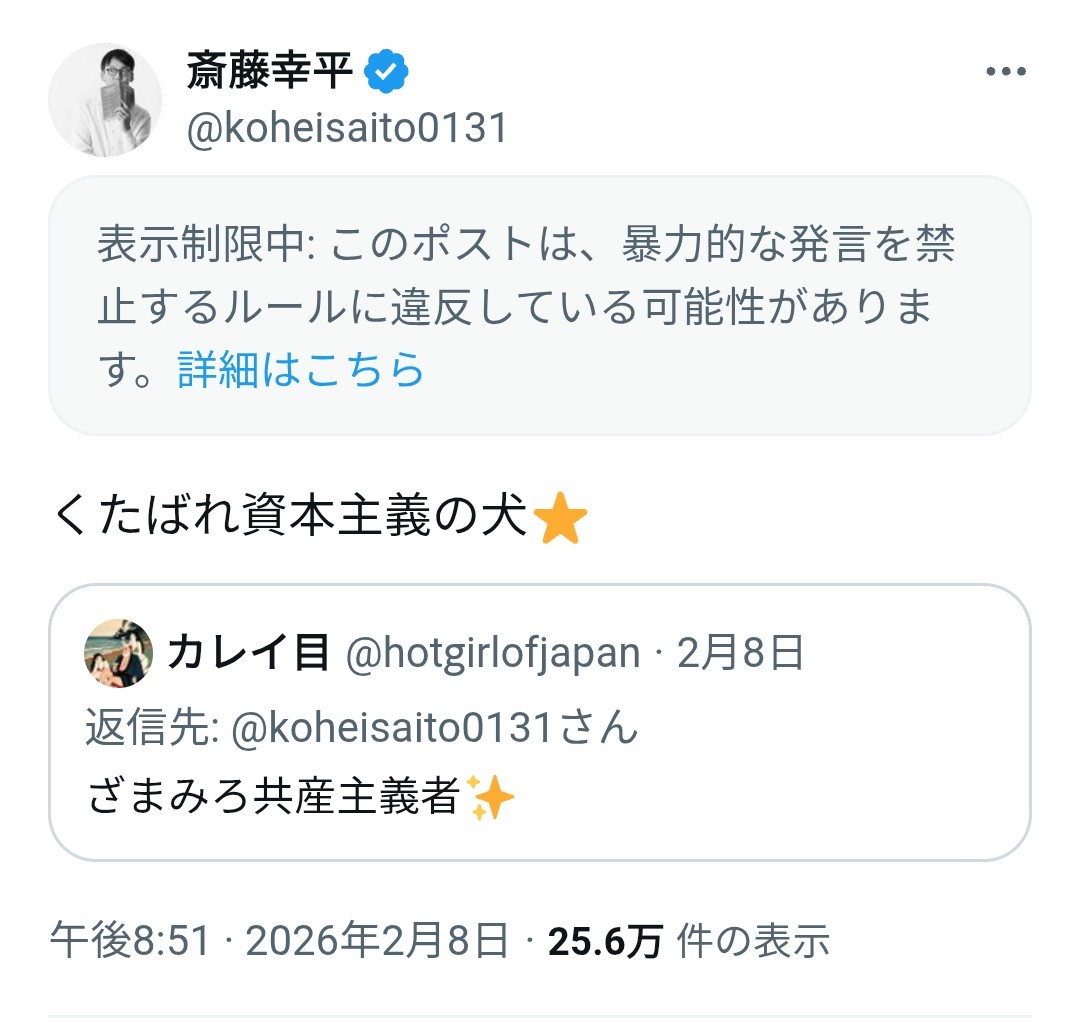
Task: Open the @koheisaito0131 handle under the name
Action: click(347, 129)
